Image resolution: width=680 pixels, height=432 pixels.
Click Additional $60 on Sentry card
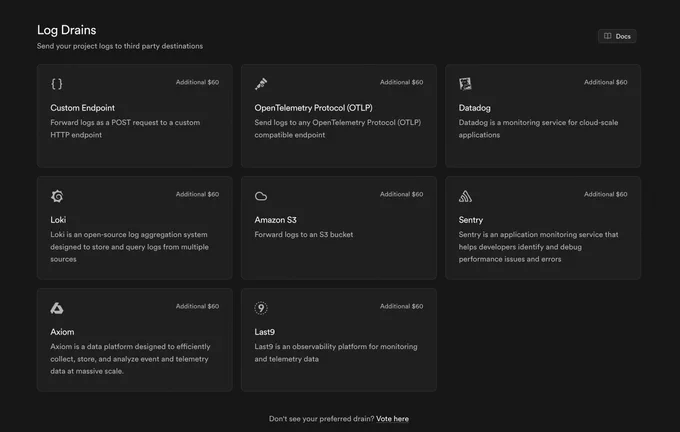605,194
